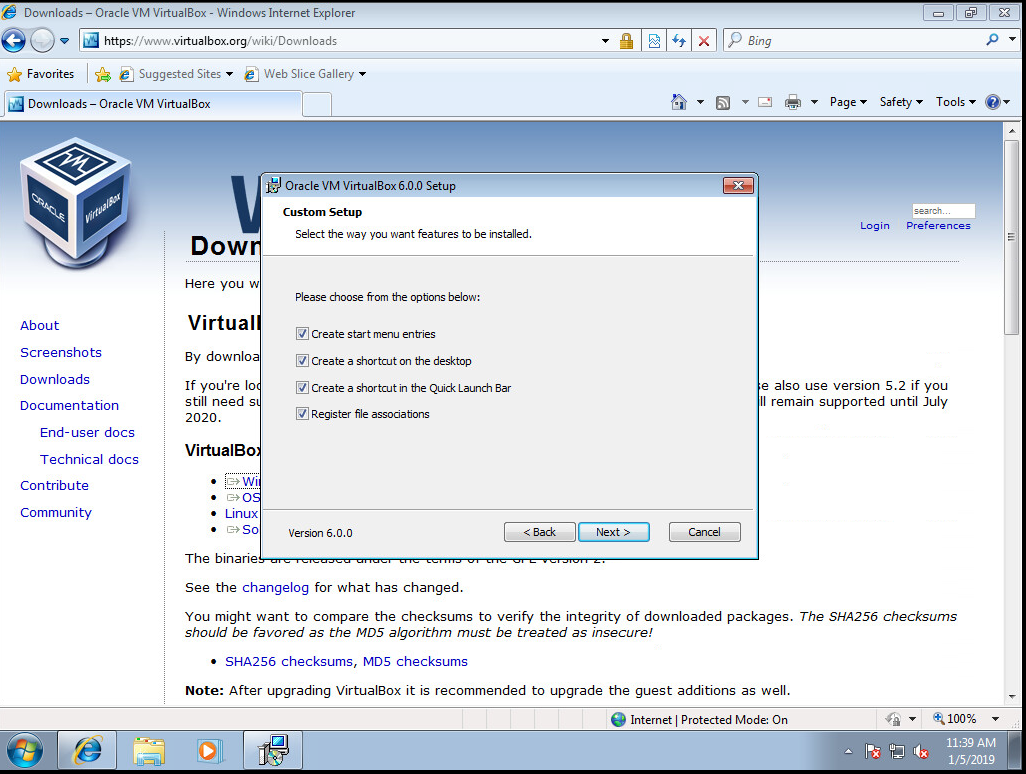Open the changelog link
Screen dimensions: 1026x774
275,588
